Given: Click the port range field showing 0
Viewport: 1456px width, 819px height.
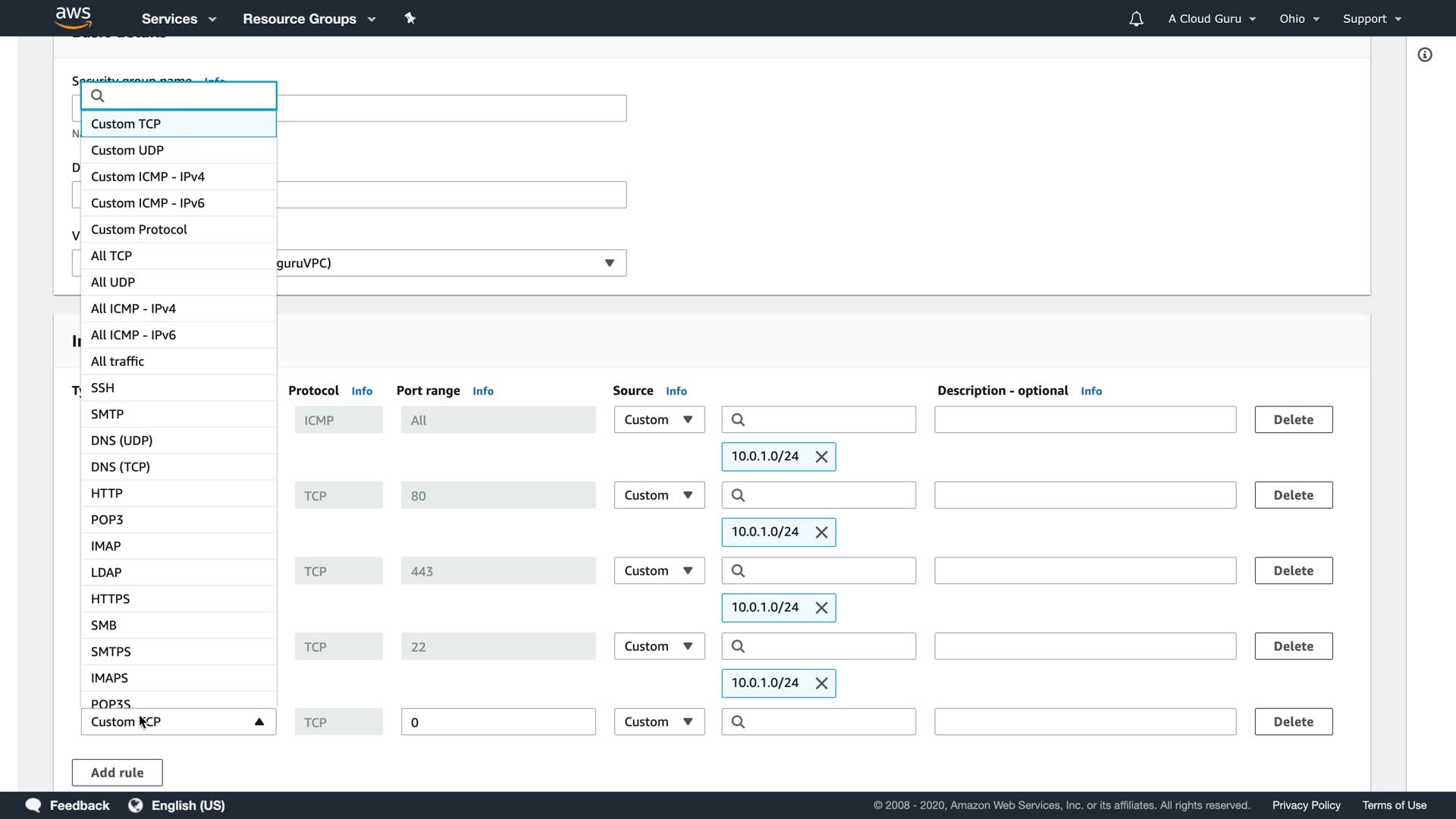Looking at the screenshot, I should pos(497,722).
